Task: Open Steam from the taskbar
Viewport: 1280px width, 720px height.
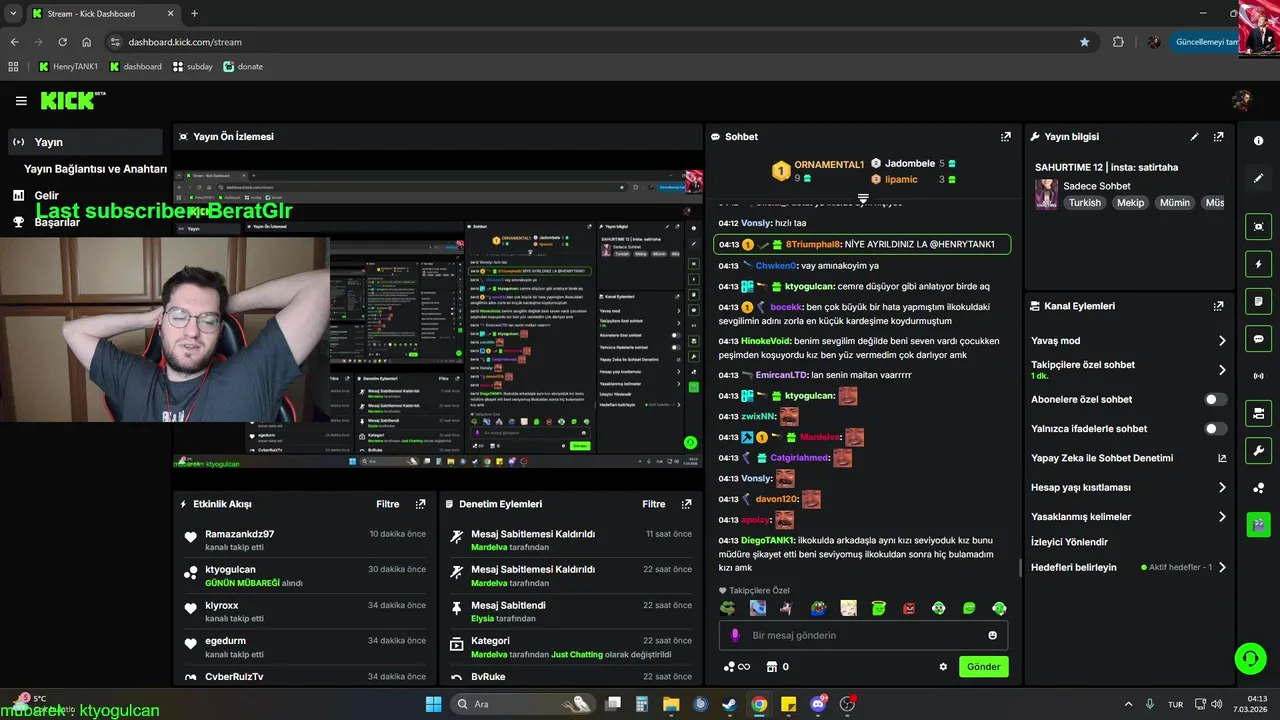Action: [x=729, y=704]
